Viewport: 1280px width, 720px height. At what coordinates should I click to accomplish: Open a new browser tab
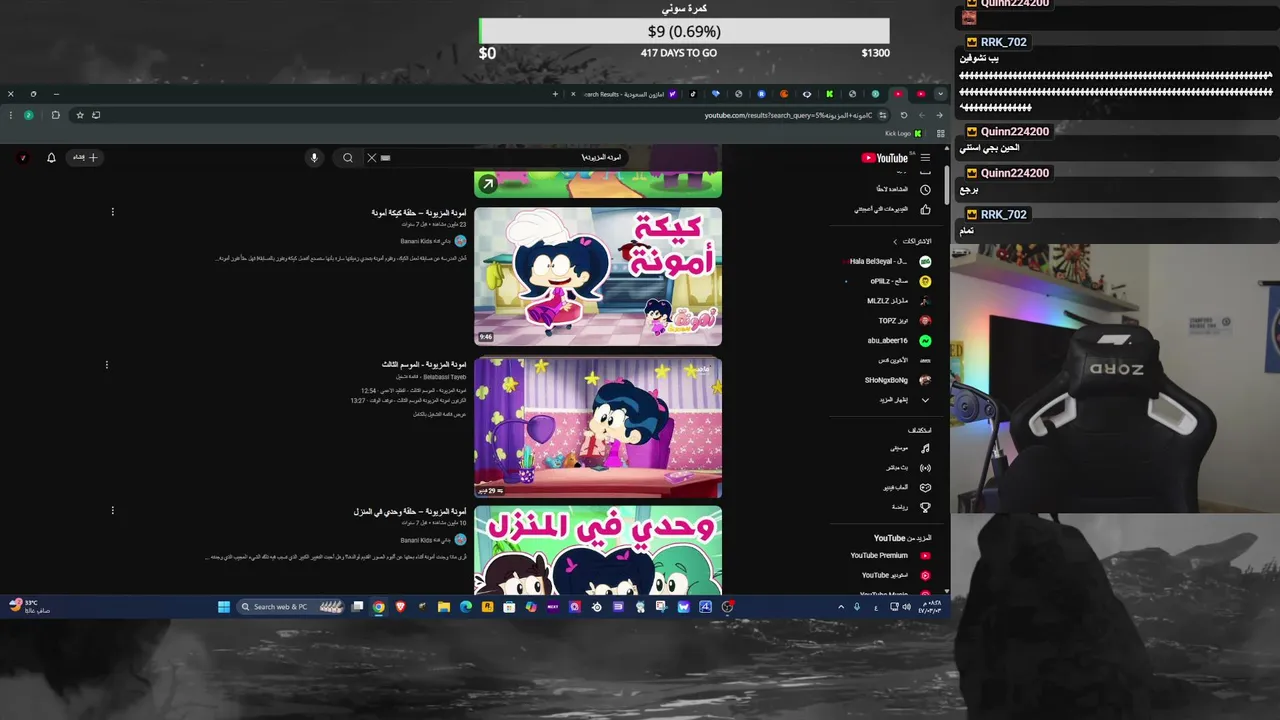(555, 94)
